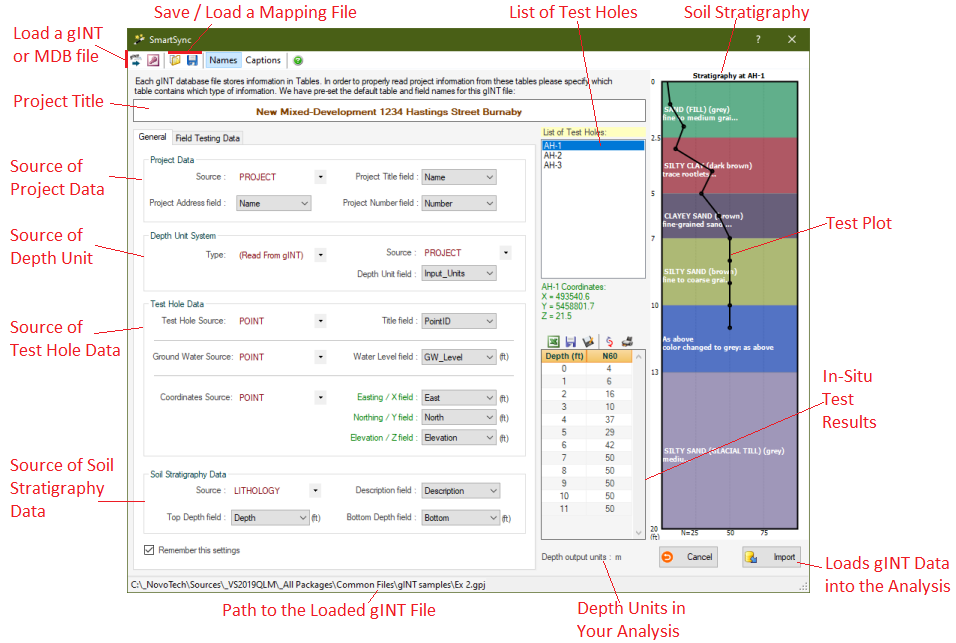Expand the Project Address field dropdown

pos(304,203)
